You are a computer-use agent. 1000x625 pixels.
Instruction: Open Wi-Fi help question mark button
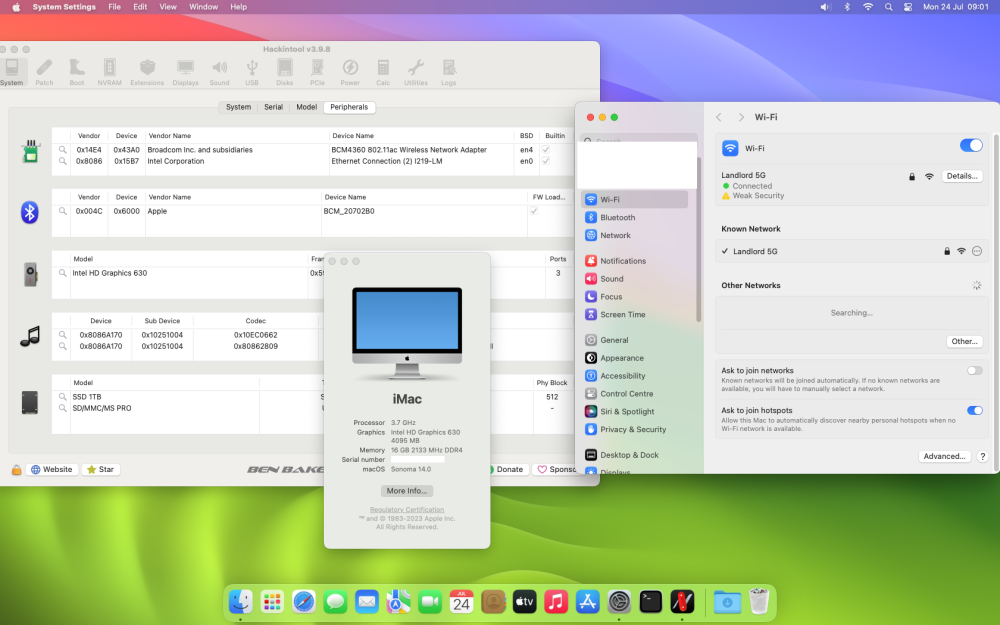982,457
